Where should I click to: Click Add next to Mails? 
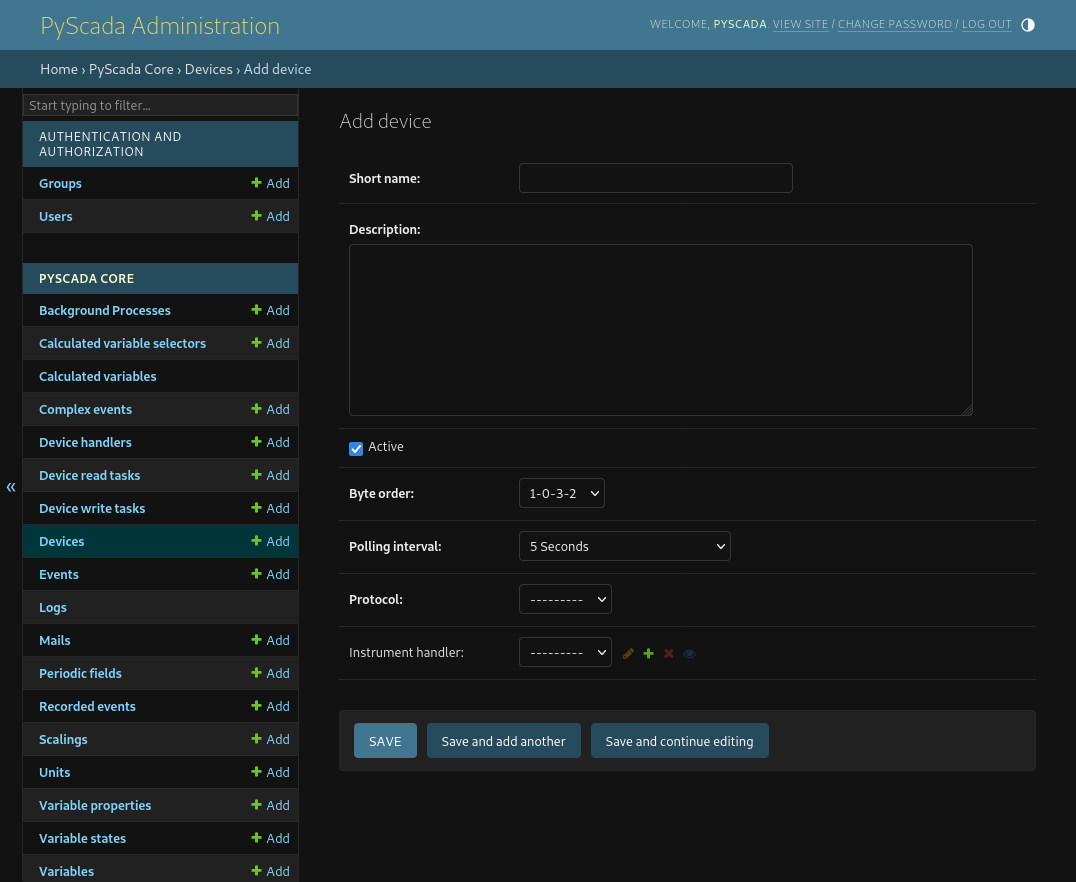(270, 640)
